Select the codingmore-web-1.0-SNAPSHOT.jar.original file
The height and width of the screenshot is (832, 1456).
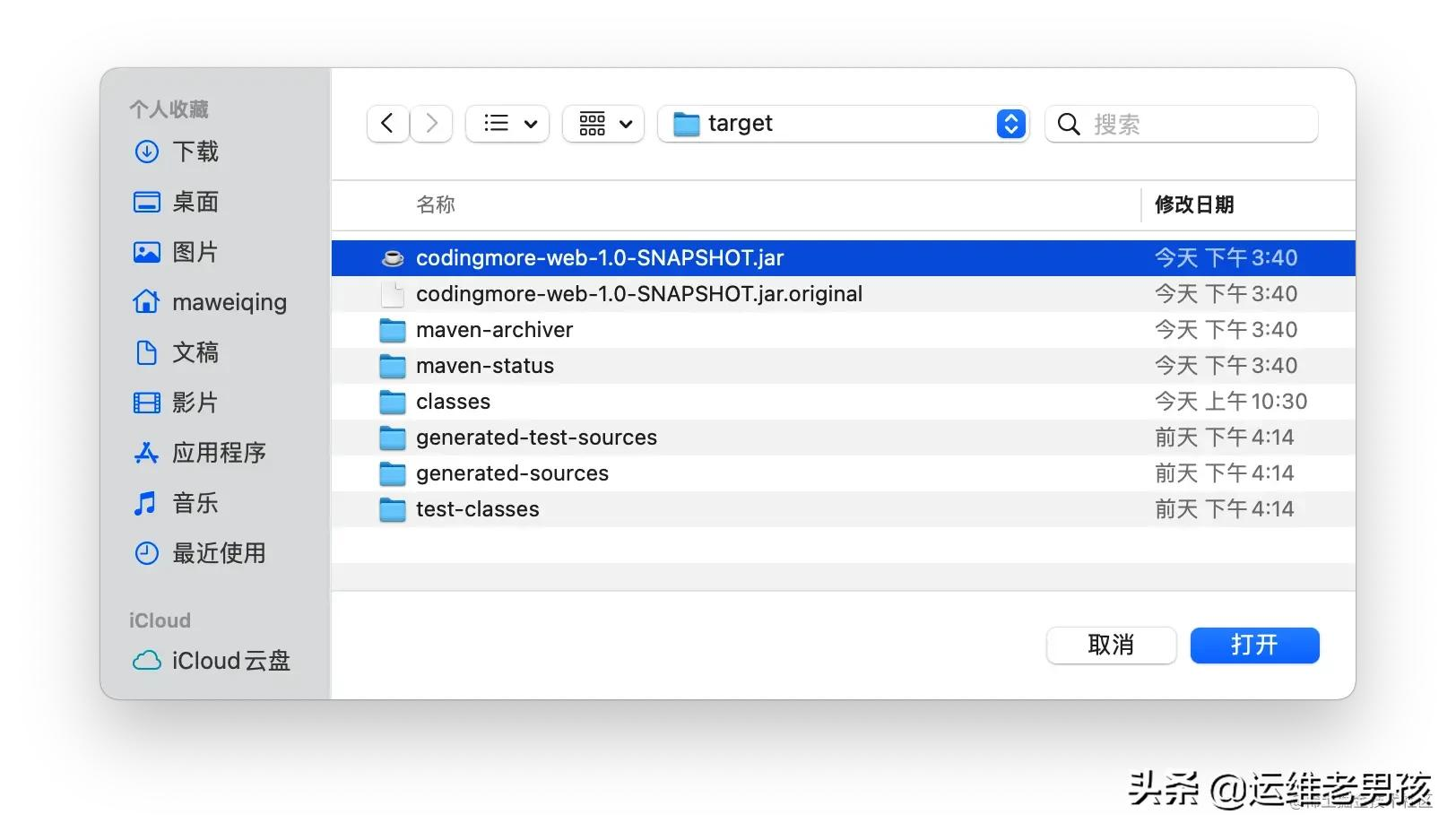[638, 293]
